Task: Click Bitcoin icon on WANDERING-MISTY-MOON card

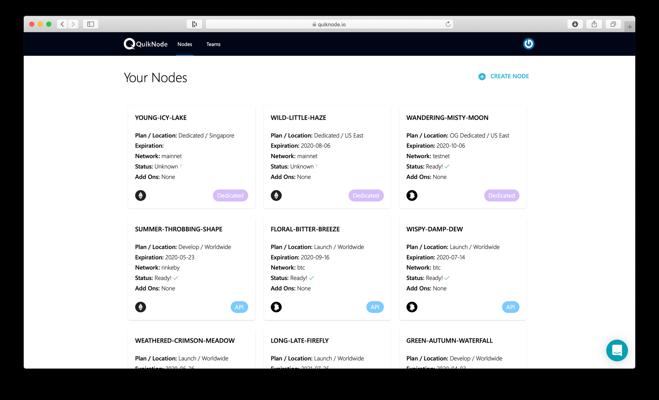Action: click(412, 195)
